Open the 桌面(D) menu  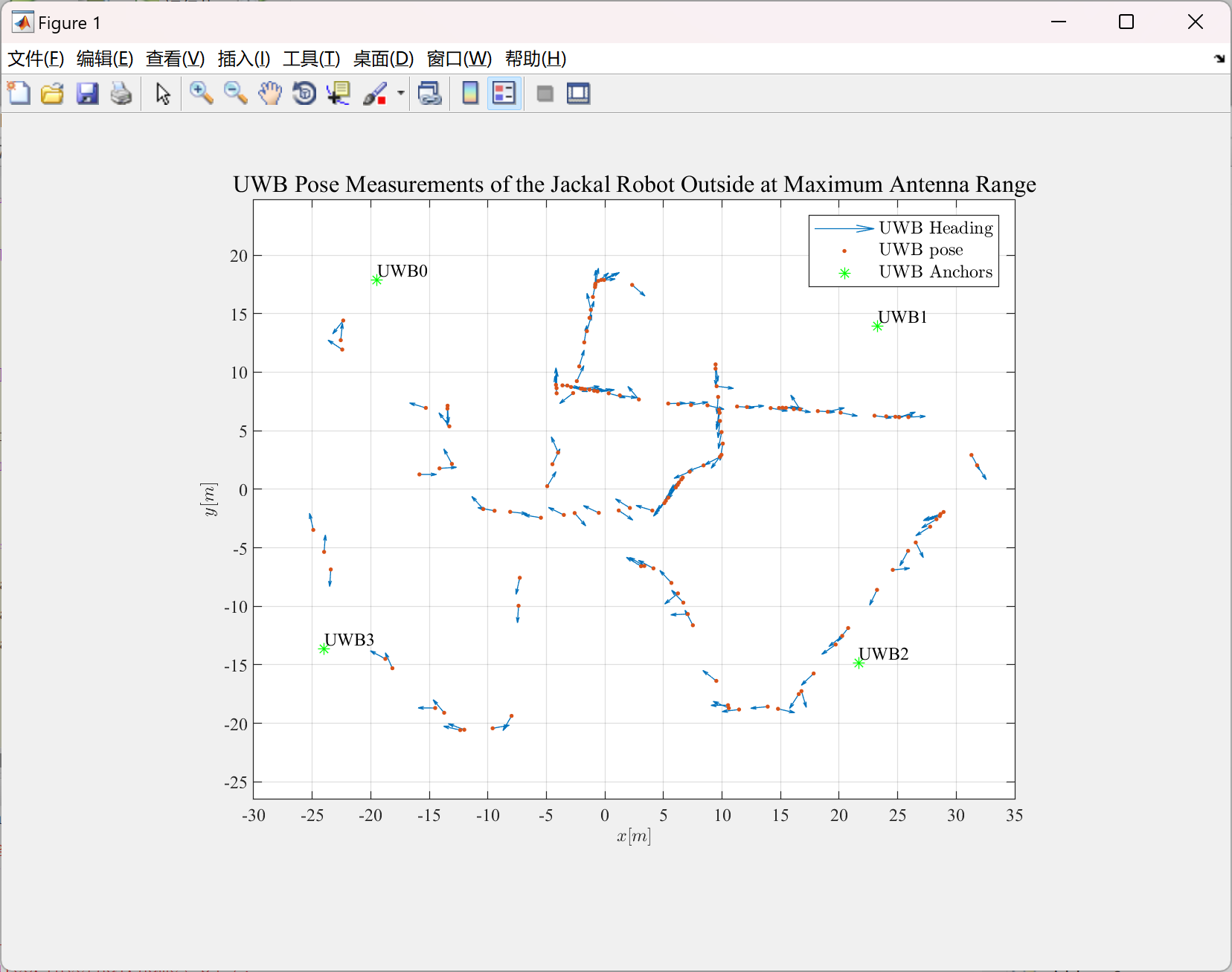point(383,59)
